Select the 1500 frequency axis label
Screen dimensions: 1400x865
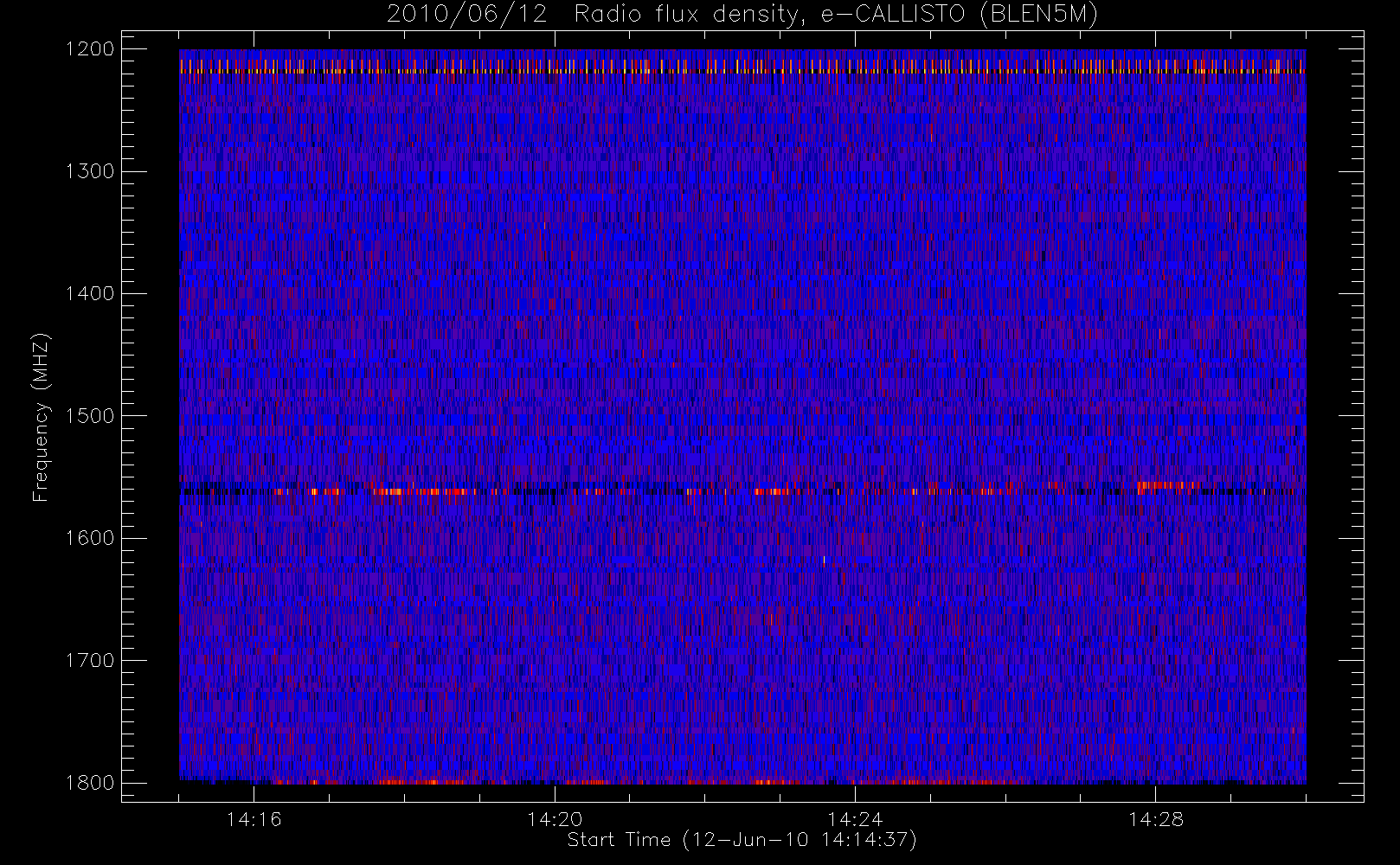click(x=90, y=416)
